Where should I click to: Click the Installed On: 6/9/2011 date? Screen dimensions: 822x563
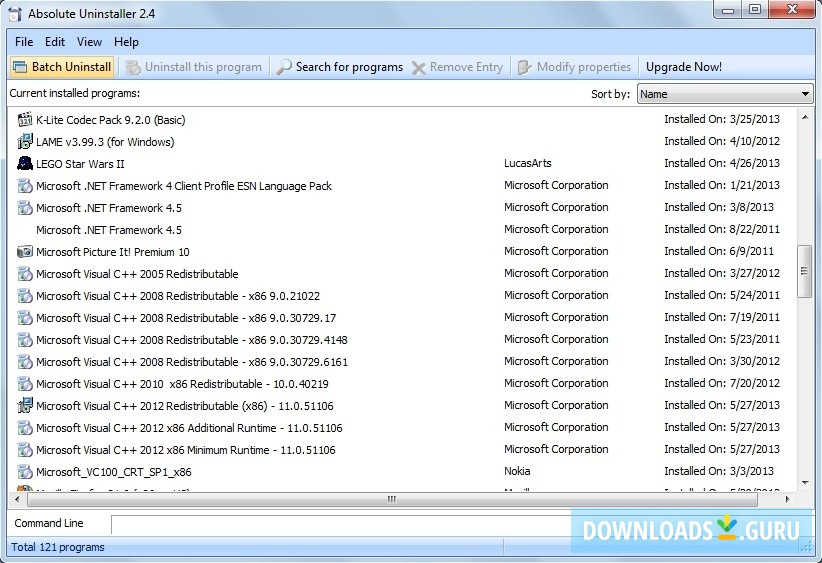click(x=719, y=251)
